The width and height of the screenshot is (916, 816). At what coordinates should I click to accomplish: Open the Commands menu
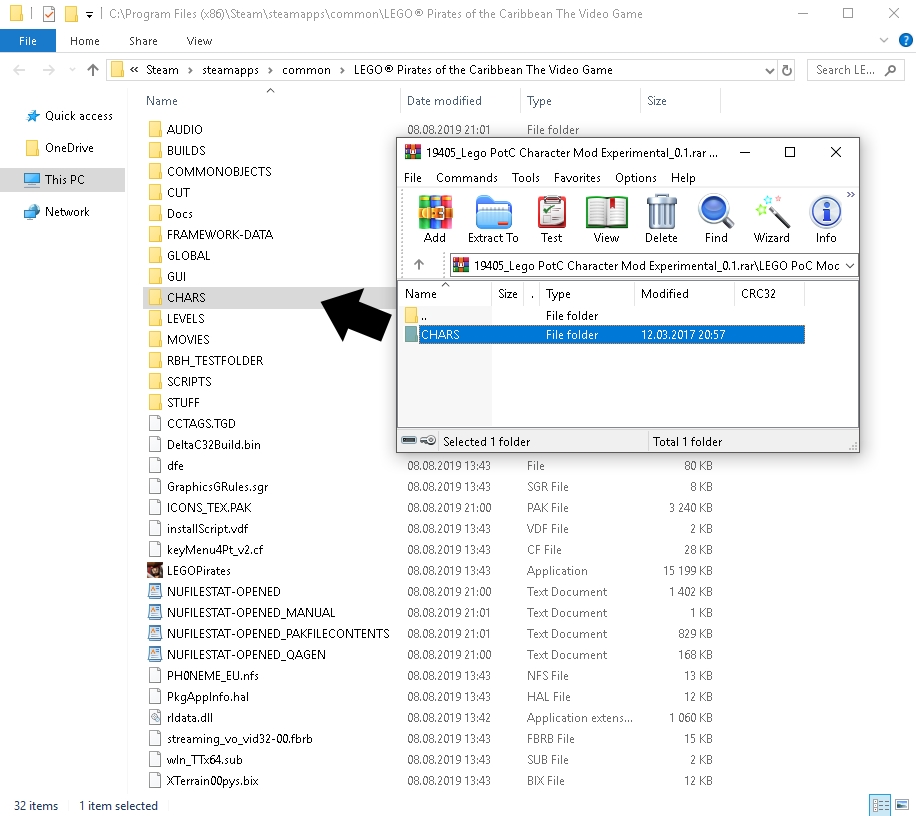tap(467, 178)
